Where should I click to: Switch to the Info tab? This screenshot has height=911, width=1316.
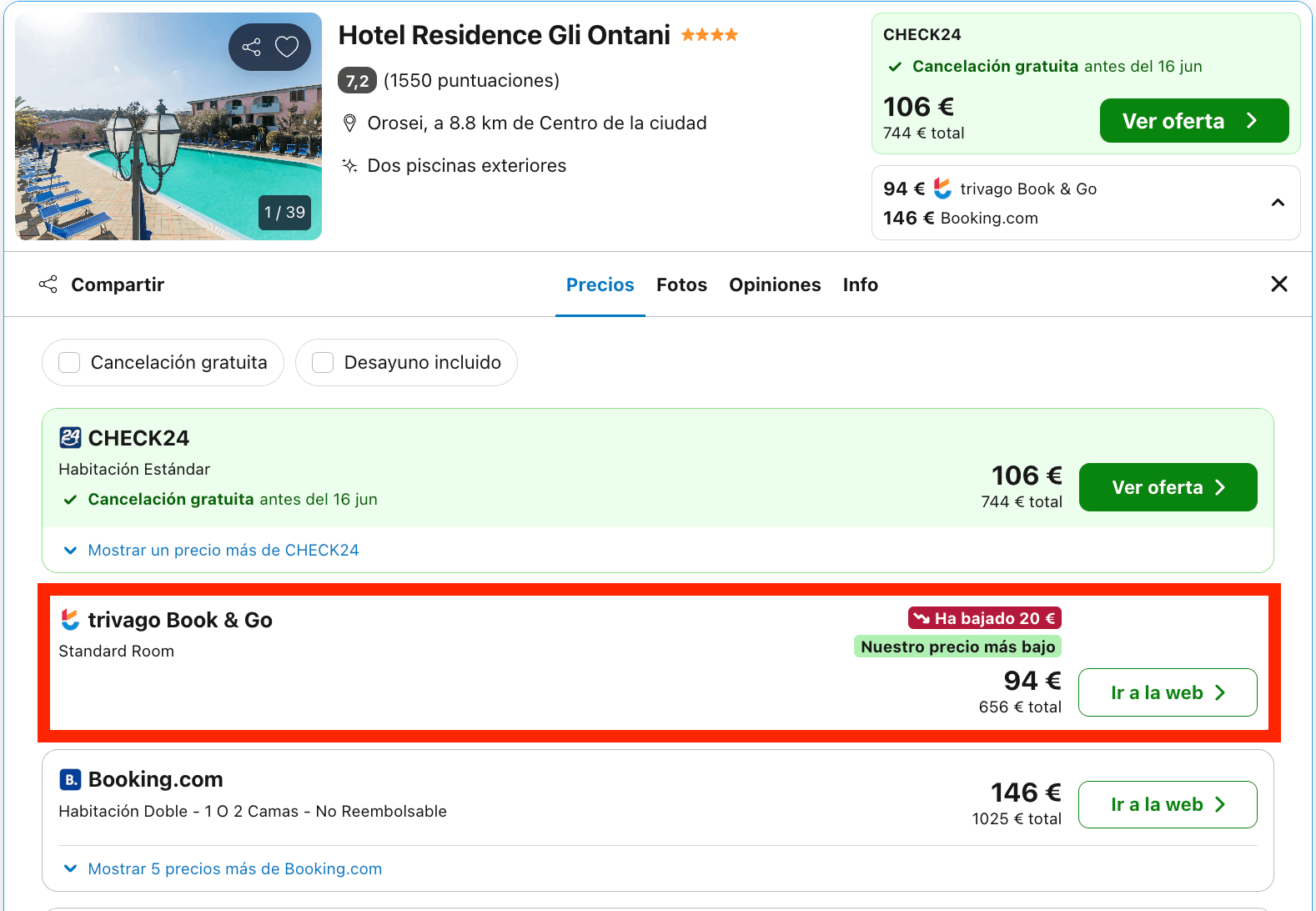click(x=860, y=285)
